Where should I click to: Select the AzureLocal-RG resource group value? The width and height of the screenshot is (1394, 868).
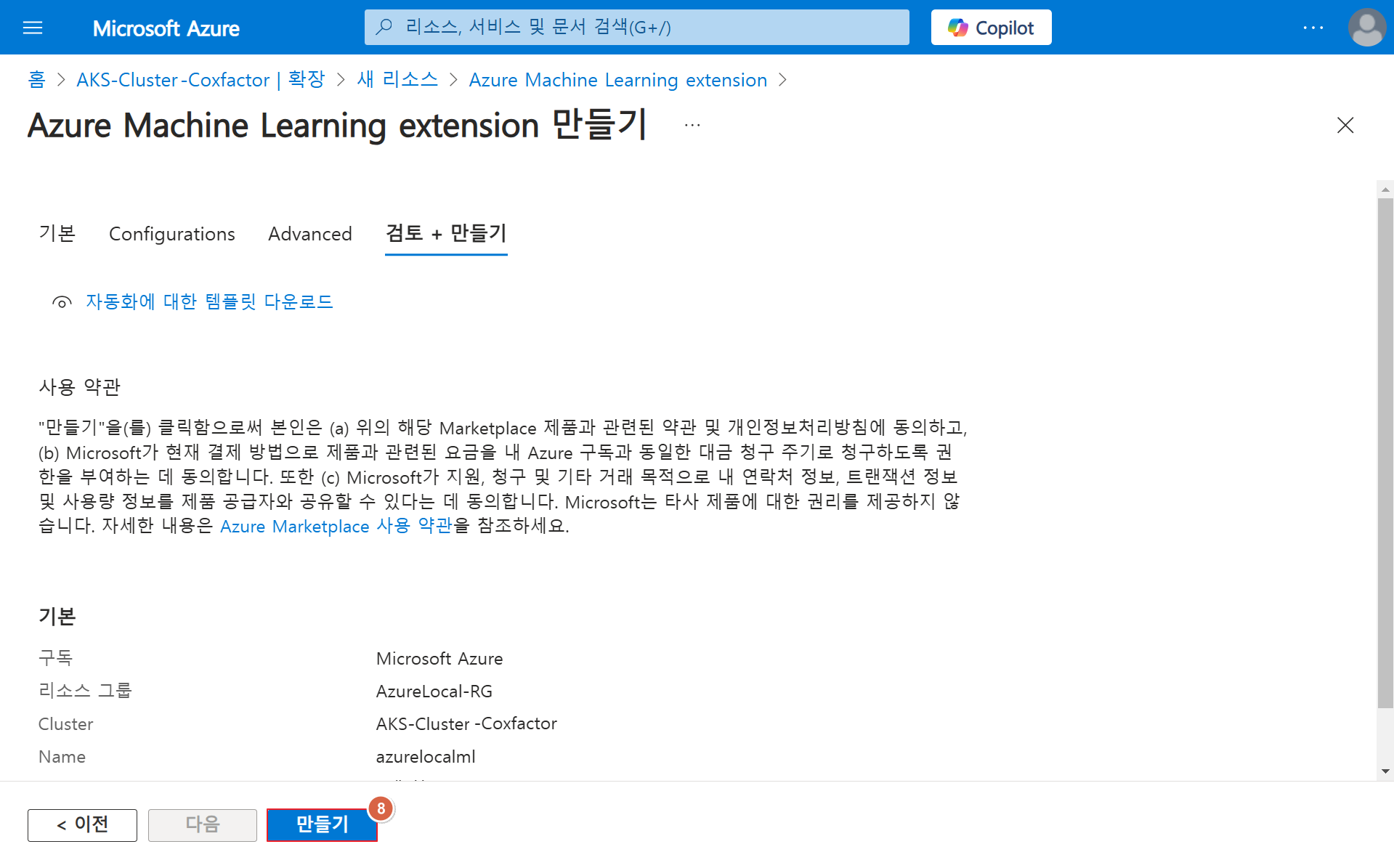click(434, 691)
